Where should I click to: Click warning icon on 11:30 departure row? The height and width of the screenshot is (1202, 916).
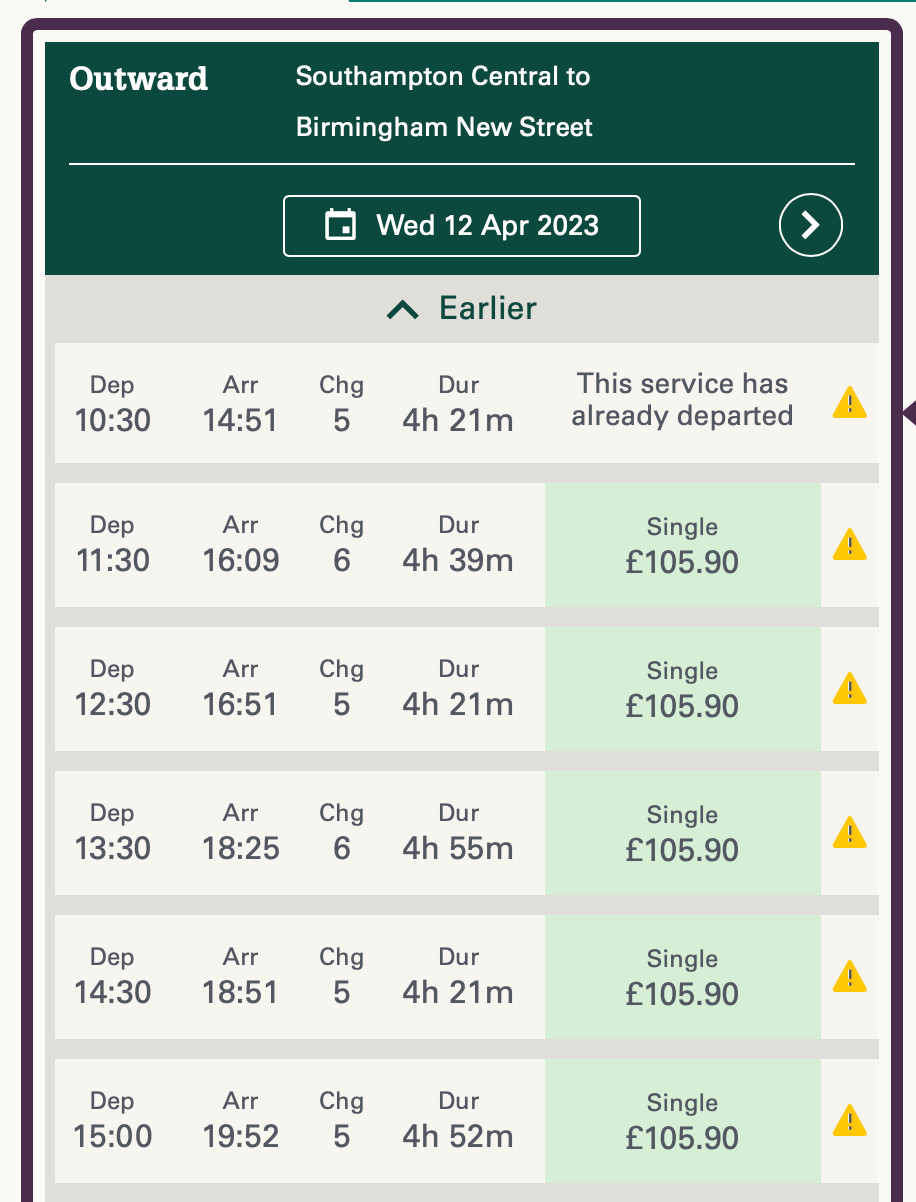(849, 545)
